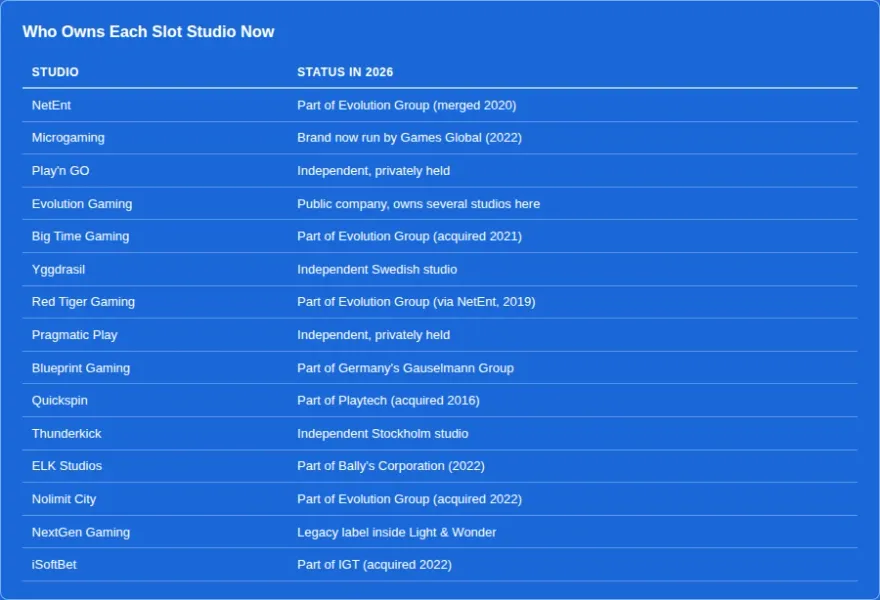
Task: Click 'Part of Evolution Group (via NetEnt, 2019)'
Action: 416,302
